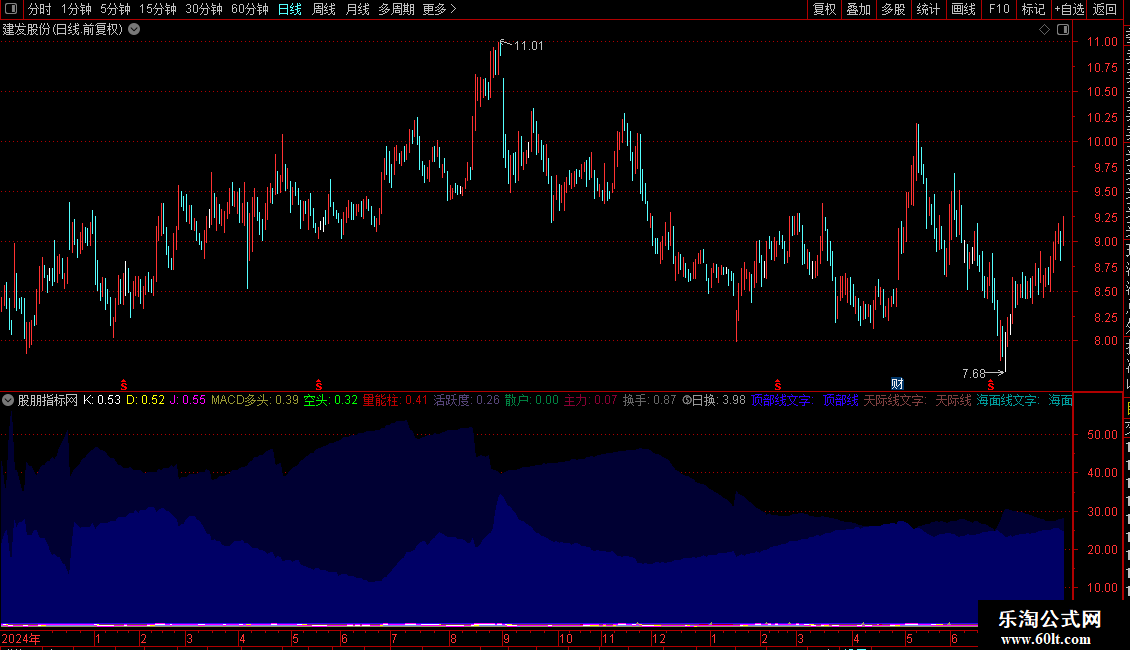Toggle the left panel layout icon
The height and width of the screenshot is (650, 1130).
(x=11, y=9)
